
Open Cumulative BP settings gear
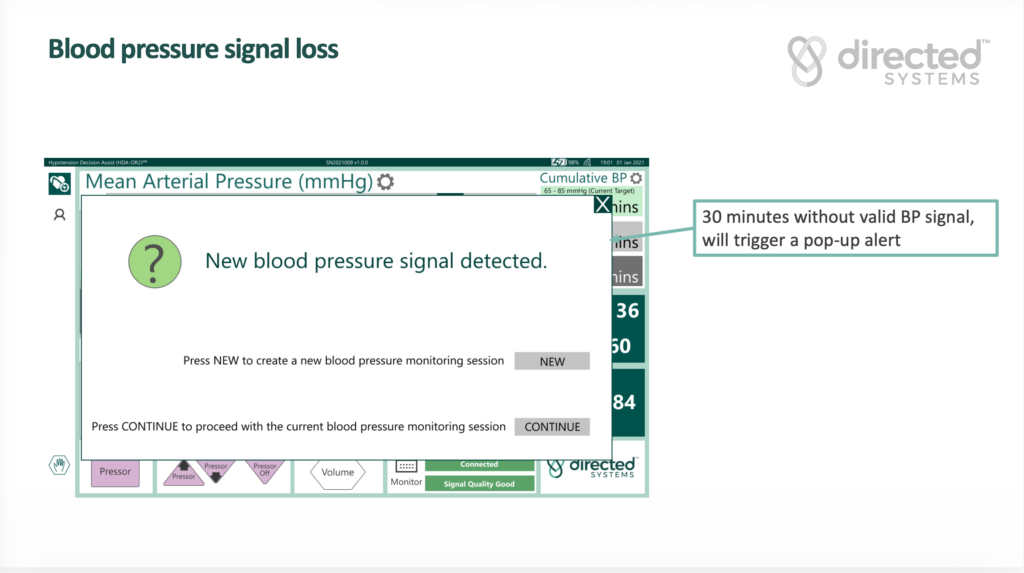636,178
